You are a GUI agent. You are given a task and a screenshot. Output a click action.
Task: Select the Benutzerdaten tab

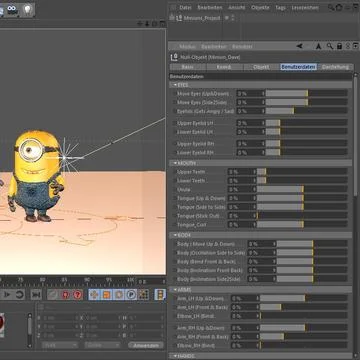click(x=298, y=67)
